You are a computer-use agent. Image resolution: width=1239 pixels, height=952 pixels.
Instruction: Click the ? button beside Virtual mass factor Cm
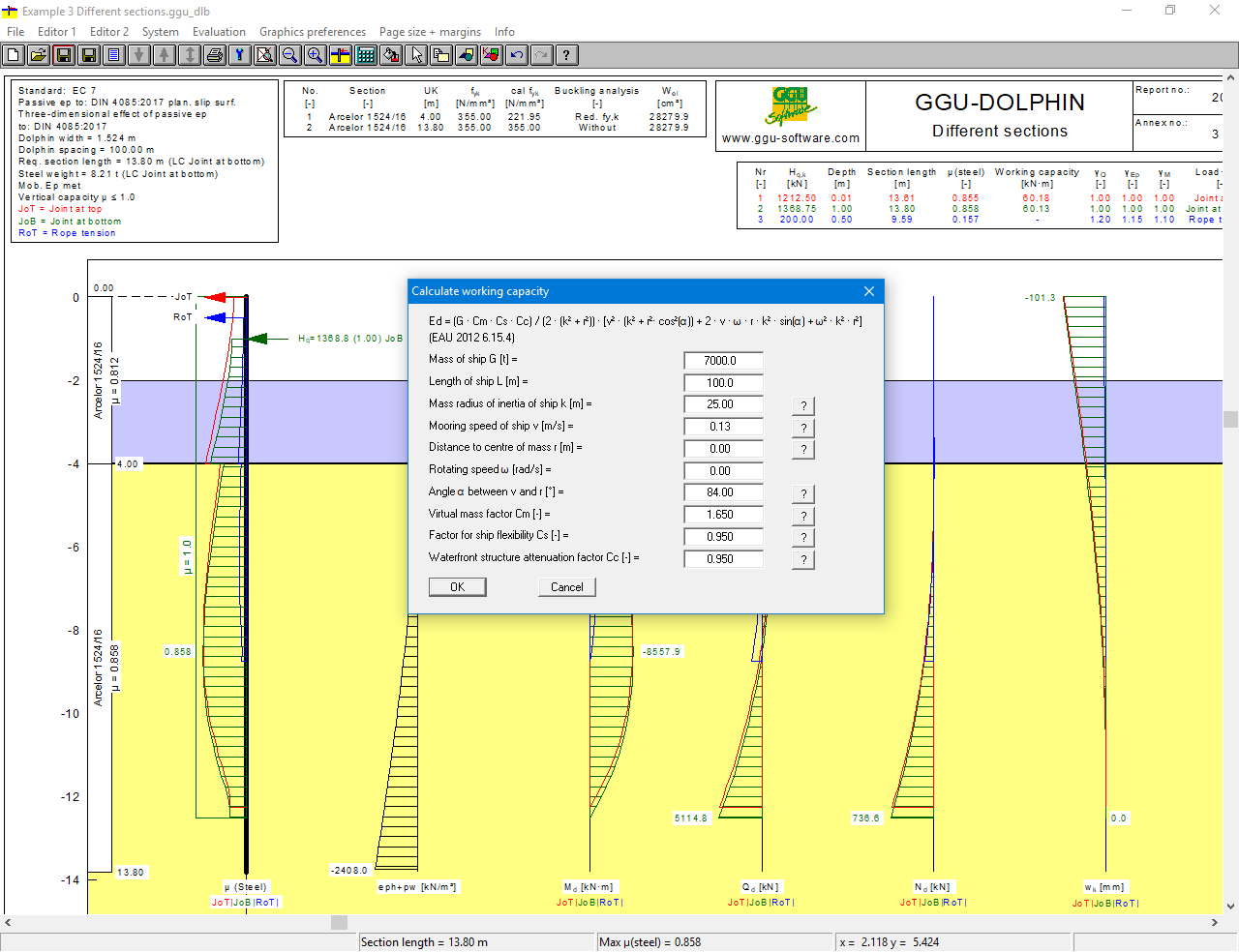(803, 517)
